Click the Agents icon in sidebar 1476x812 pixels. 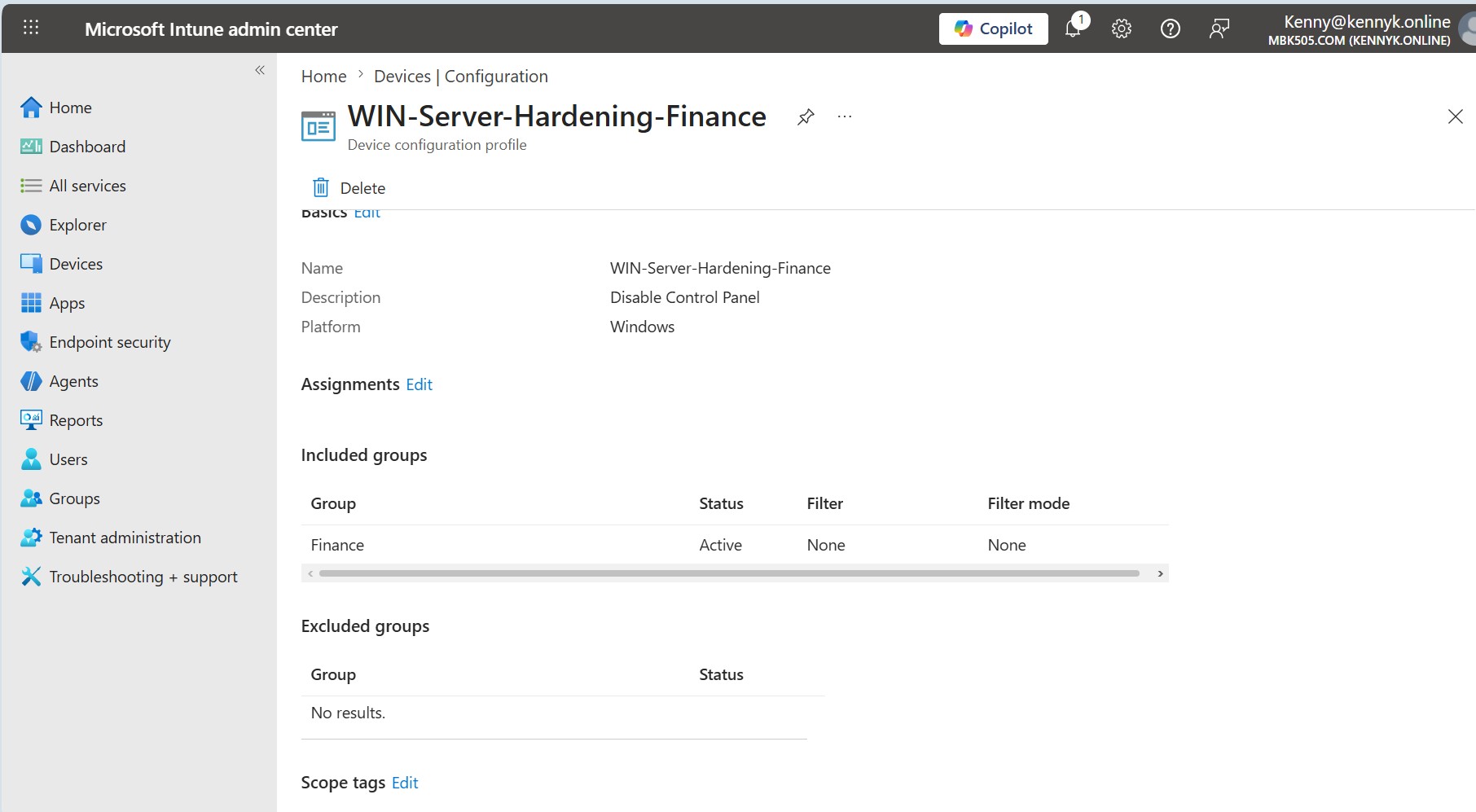(31, 381)
